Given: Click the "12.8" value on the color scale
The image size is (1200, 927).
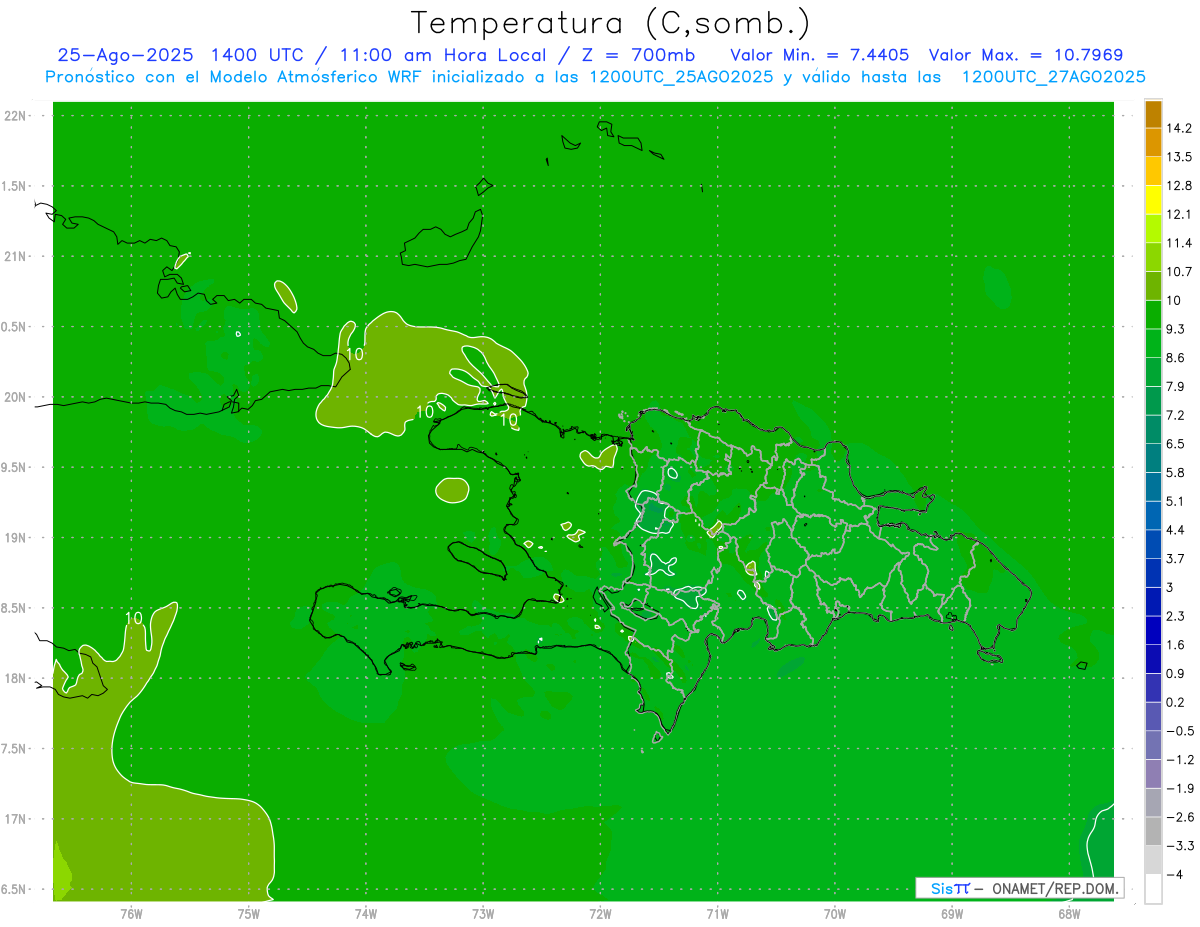Looking at the screenshot, I should 1180,186.
